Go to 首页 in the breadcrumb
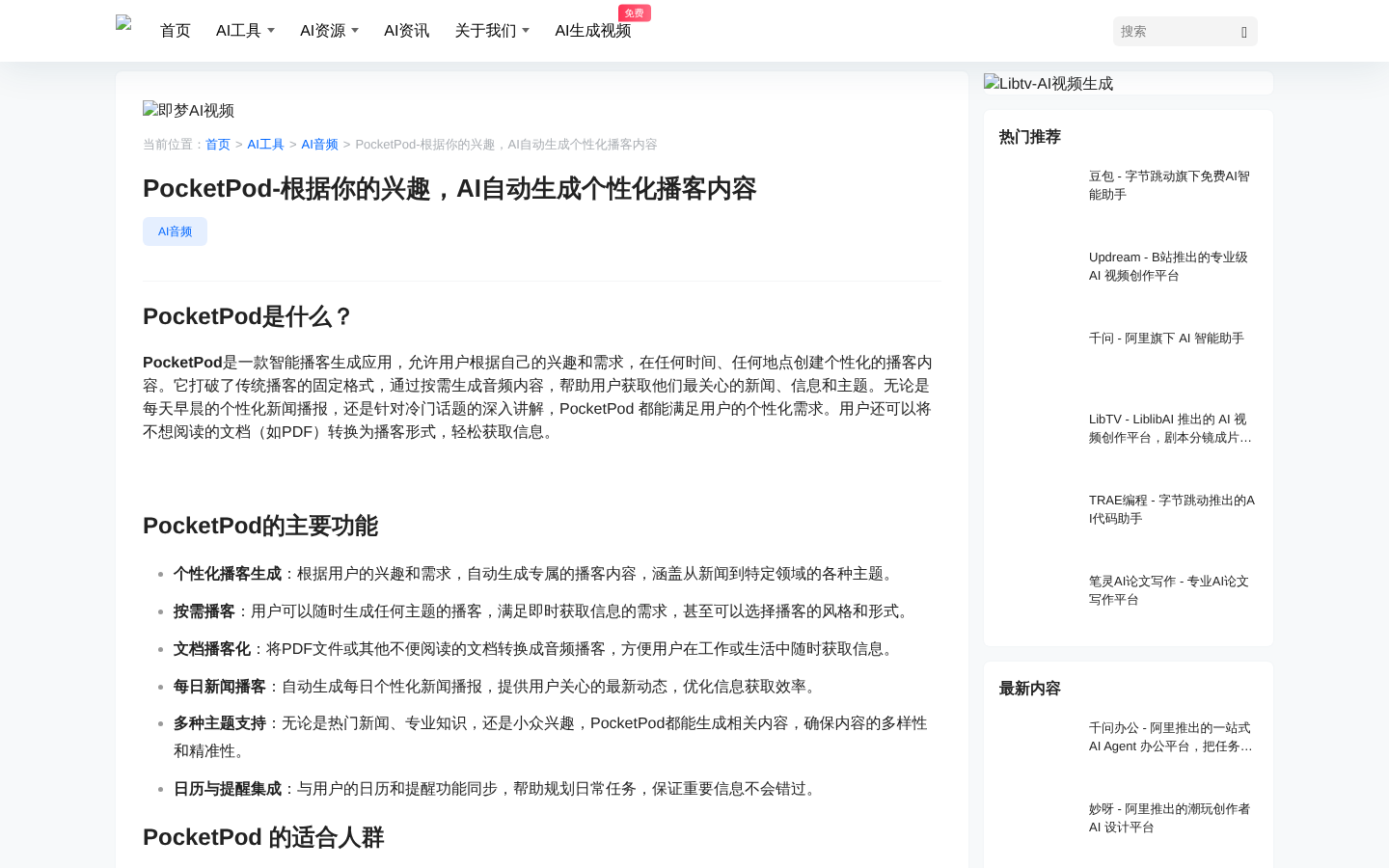Viewport: 1389px width, 868px height. click(x=218, y=145)
